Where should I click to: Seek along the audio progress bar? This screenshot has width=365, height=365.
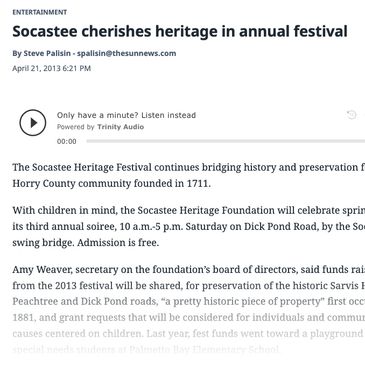point(226,141)
